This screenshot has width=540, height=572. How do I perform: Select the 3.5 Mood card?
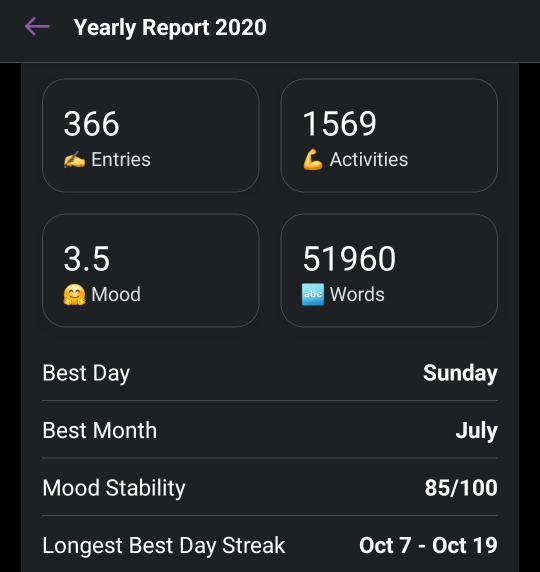coord(151,270)
